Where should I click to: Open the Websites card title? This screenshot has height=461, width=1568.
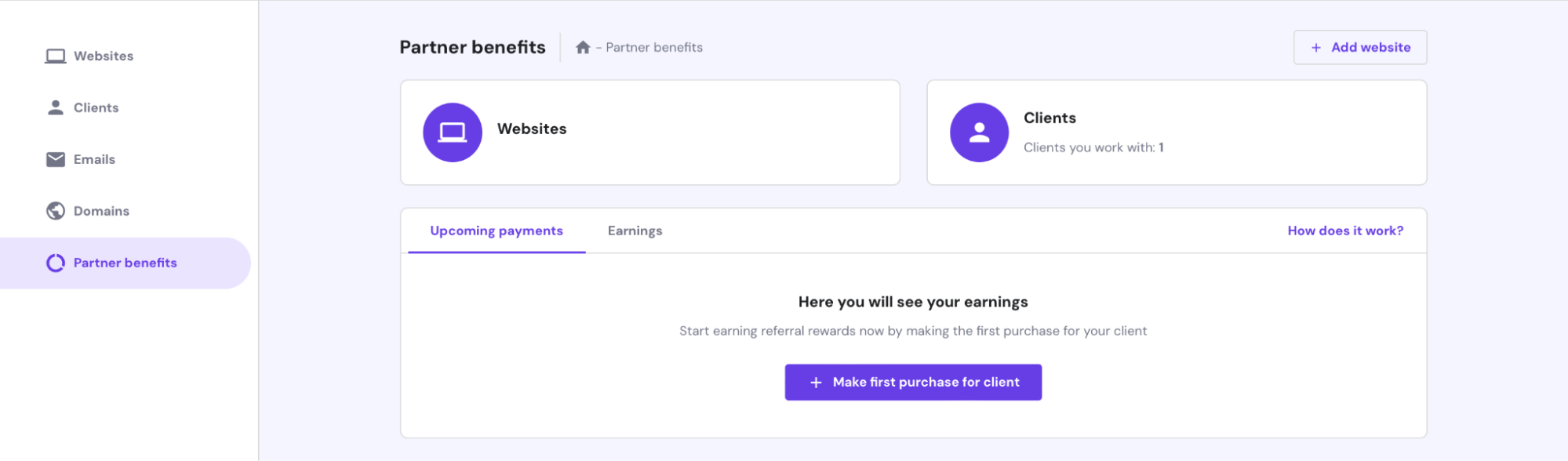532,129
